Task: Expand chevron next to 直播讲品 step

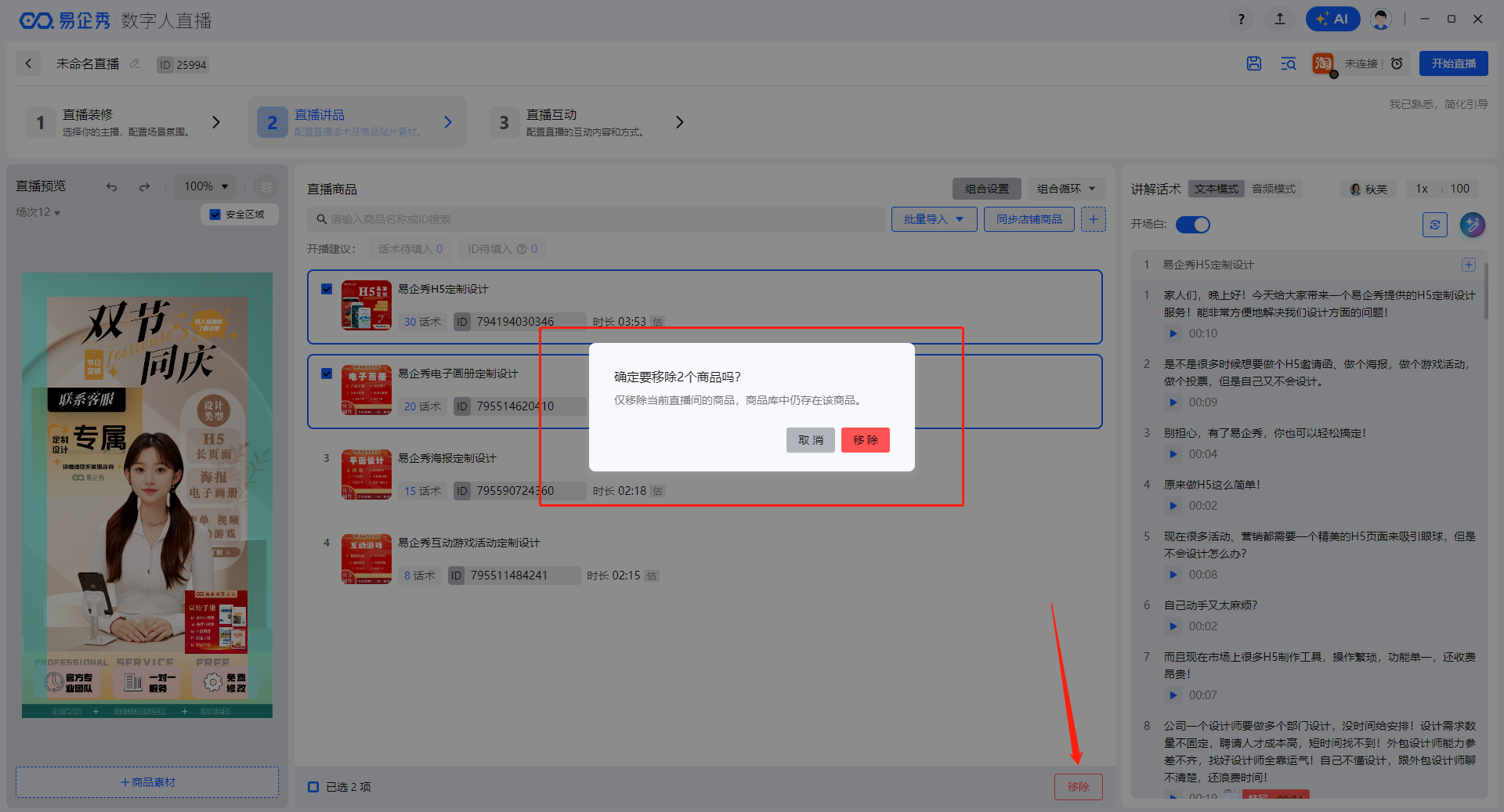Action: [x=448, y=122]
